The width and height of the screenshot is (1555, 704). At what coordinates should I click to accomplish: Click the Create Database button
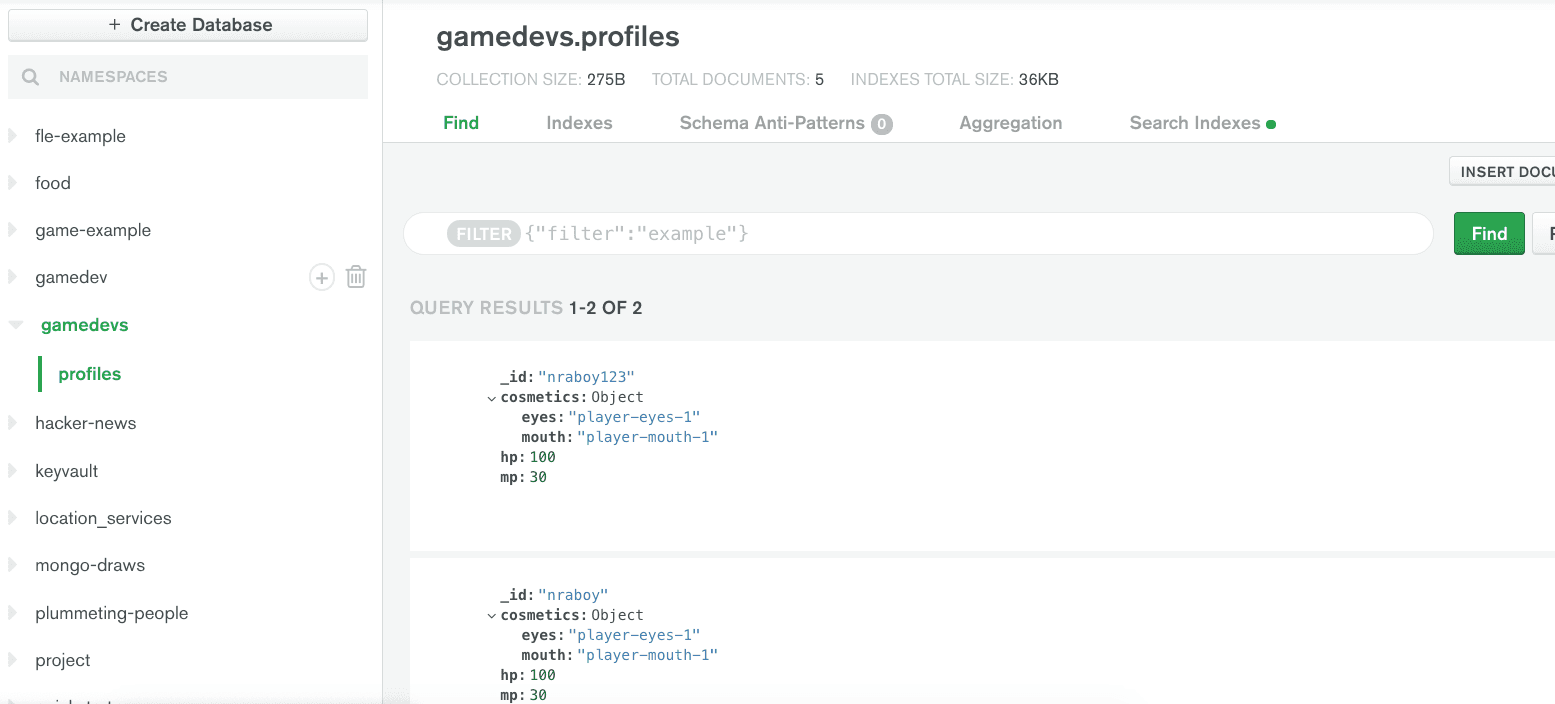pos(188,25)
